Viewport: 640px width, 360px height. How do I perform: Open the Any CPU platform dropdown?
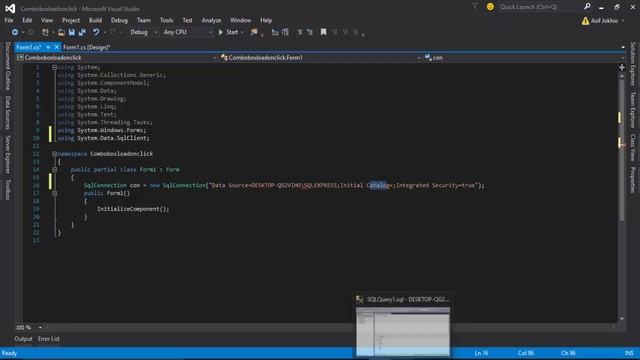[x=188, y=32]
